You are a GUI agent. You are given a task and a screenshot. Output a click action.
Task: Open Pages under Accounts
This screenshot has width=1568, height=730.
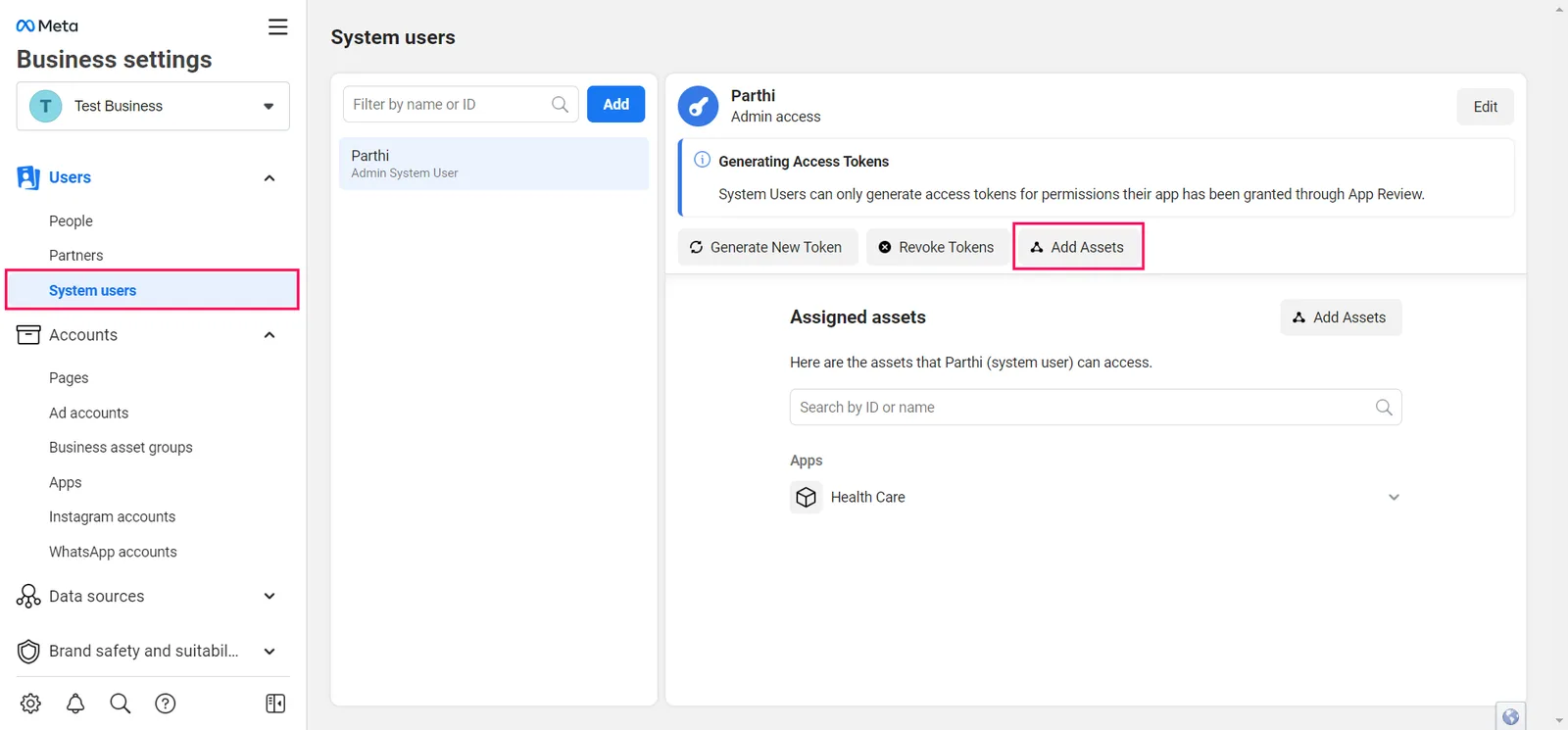(x=69, y=378)
